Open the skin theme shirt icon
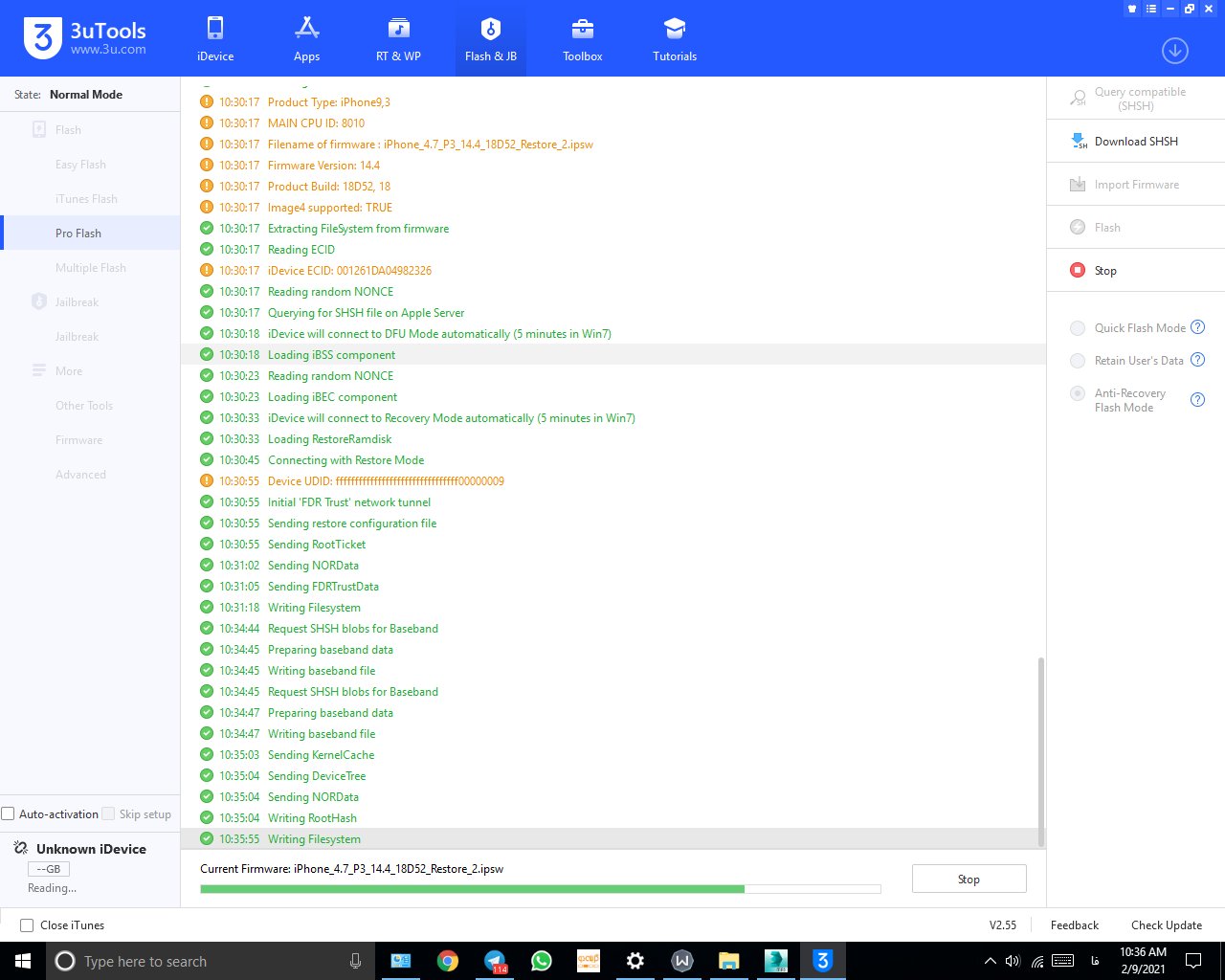 coord(1132,9)
